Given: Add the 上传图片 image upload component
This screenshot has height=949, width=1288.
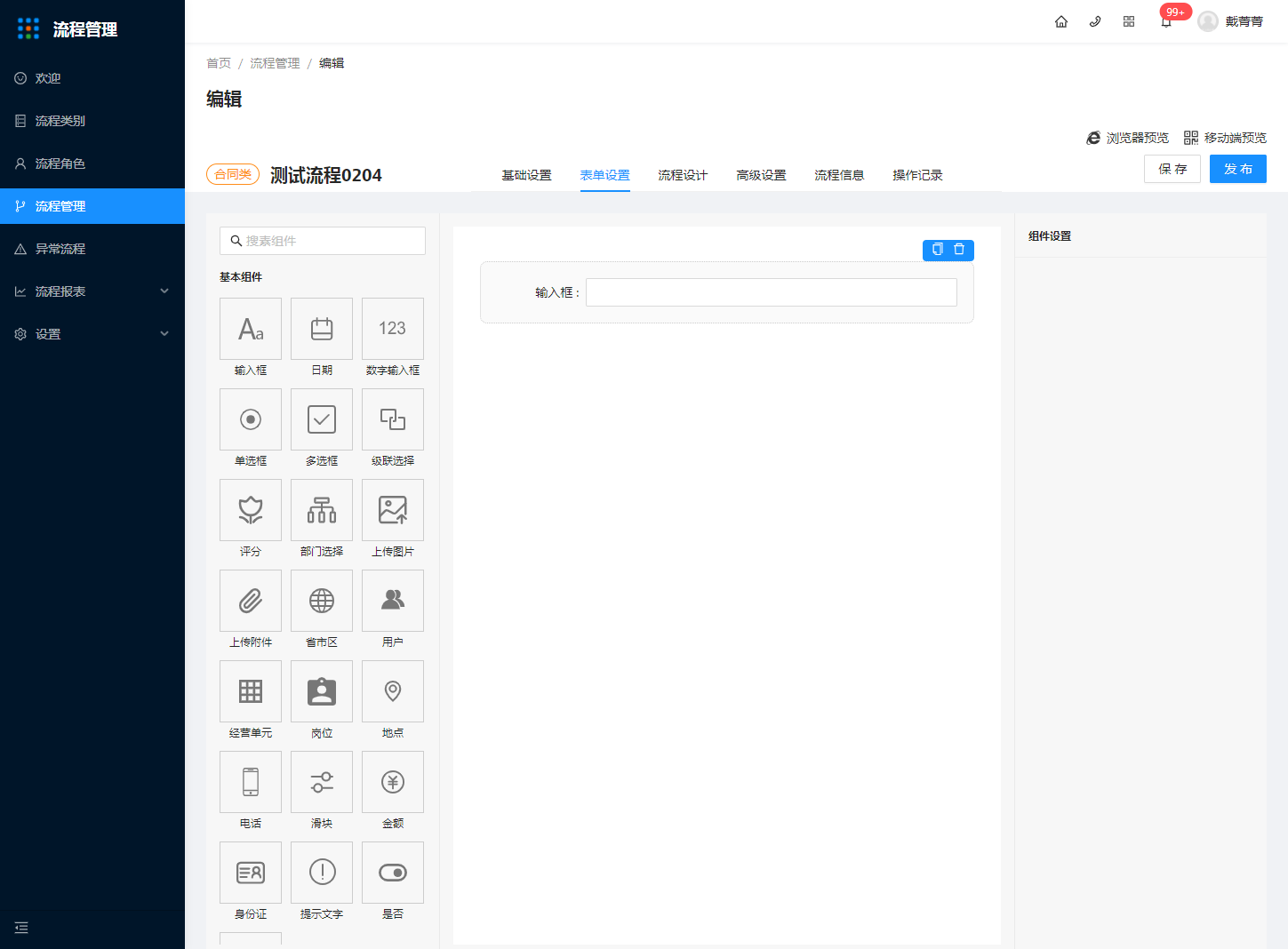Looking at the screenshot, I should (x=393, y=510).
